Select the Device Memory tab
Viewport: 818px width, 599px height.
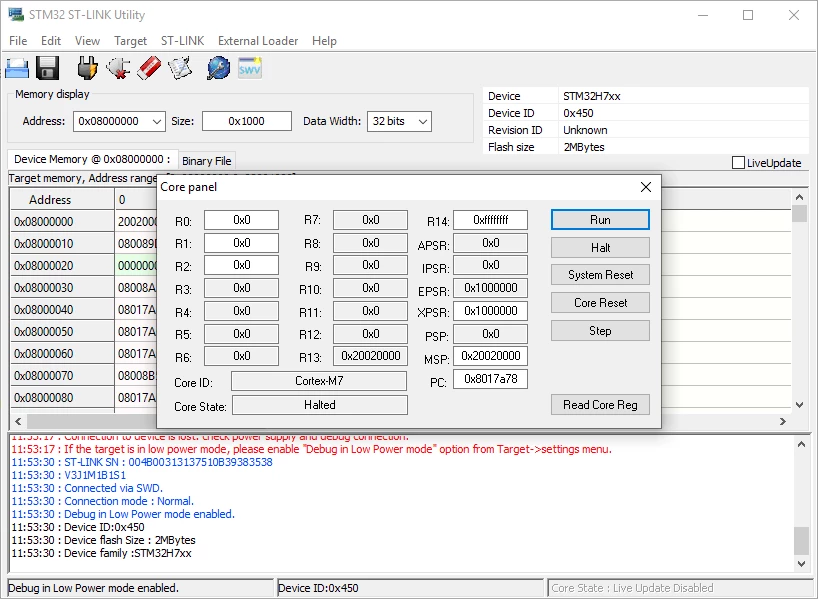92,159
